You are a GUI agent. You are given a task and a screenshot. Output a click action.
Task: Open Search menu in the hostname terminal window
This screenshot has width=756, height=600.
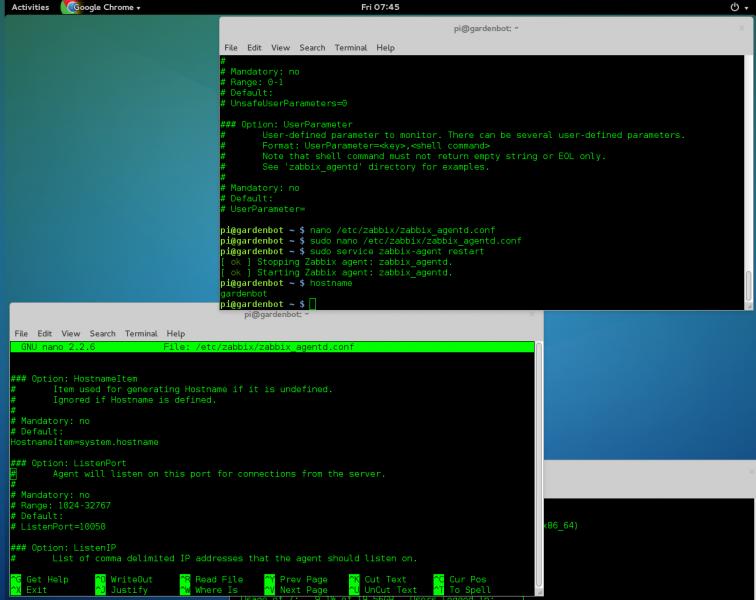tap(312, 47)
